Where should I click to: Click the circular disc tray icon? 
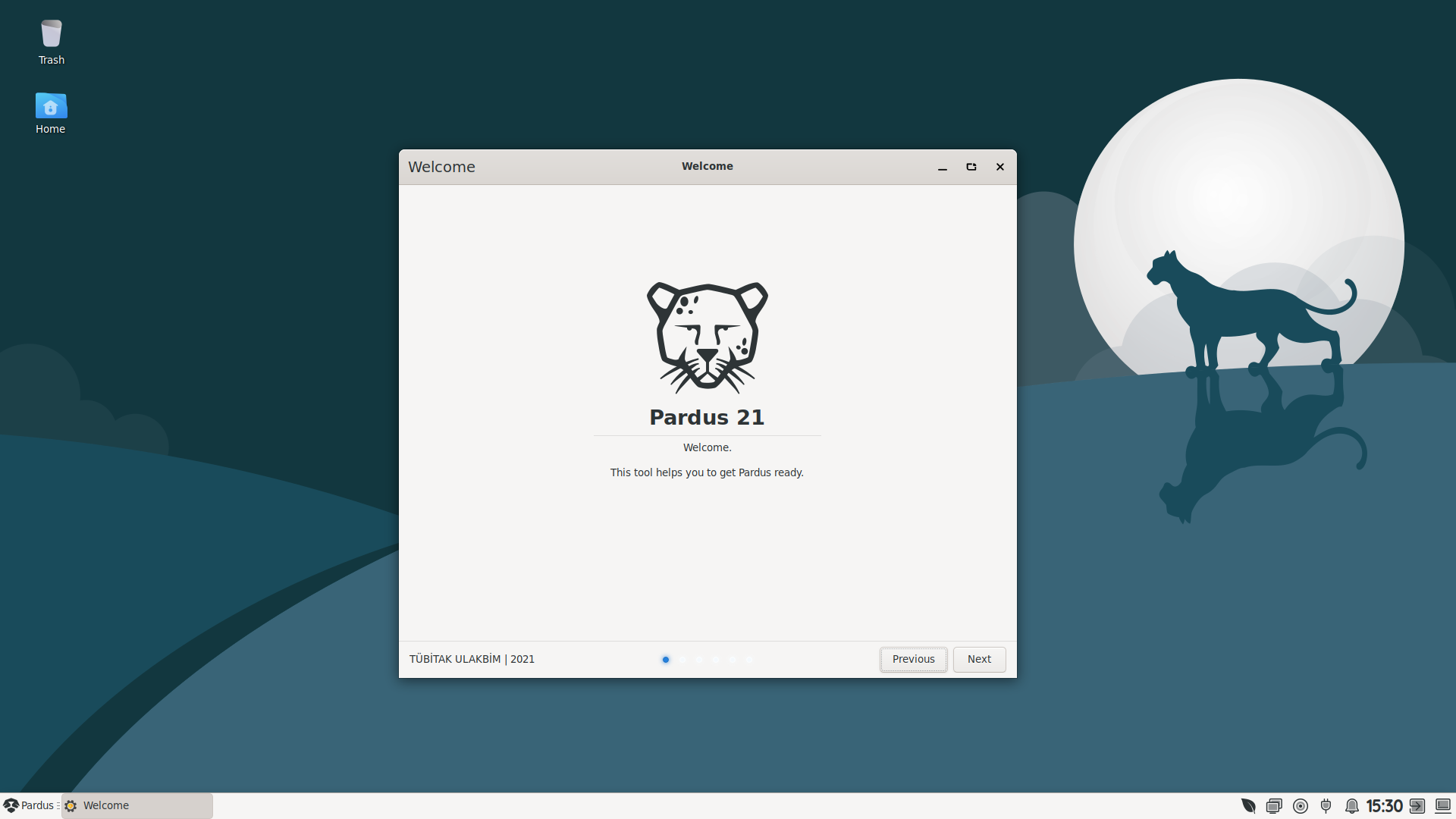click(1301, 805)
